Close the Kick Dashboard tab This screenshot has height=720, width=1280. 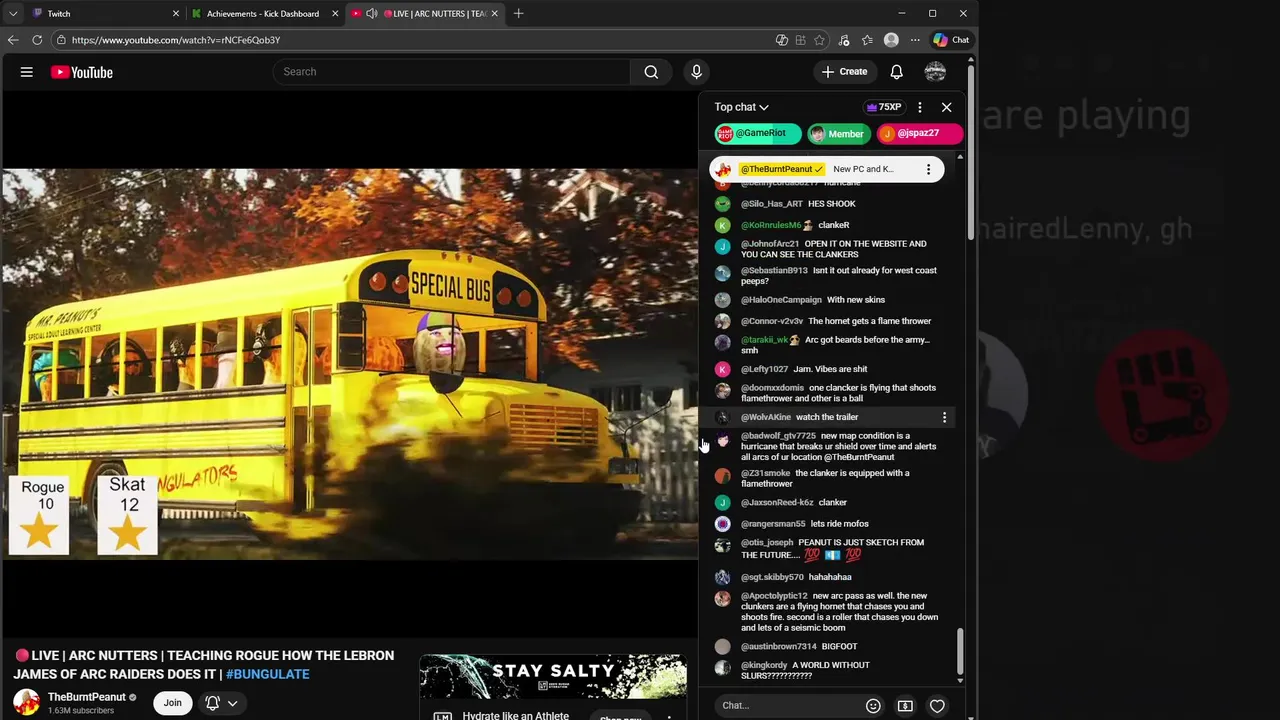pyautogui.click(x=335, y=13)
